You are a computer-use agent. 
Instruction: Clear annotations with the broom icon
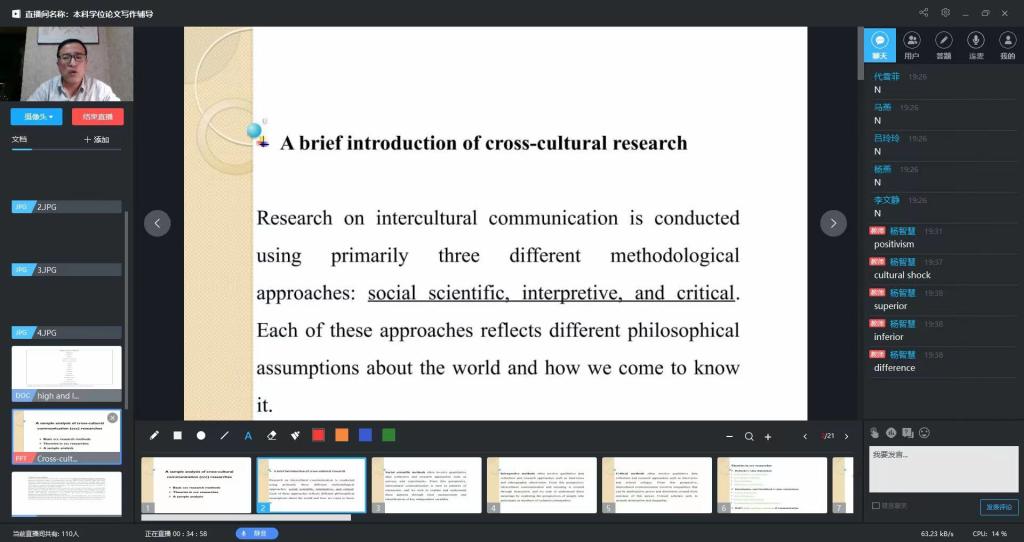pos(295,435)
